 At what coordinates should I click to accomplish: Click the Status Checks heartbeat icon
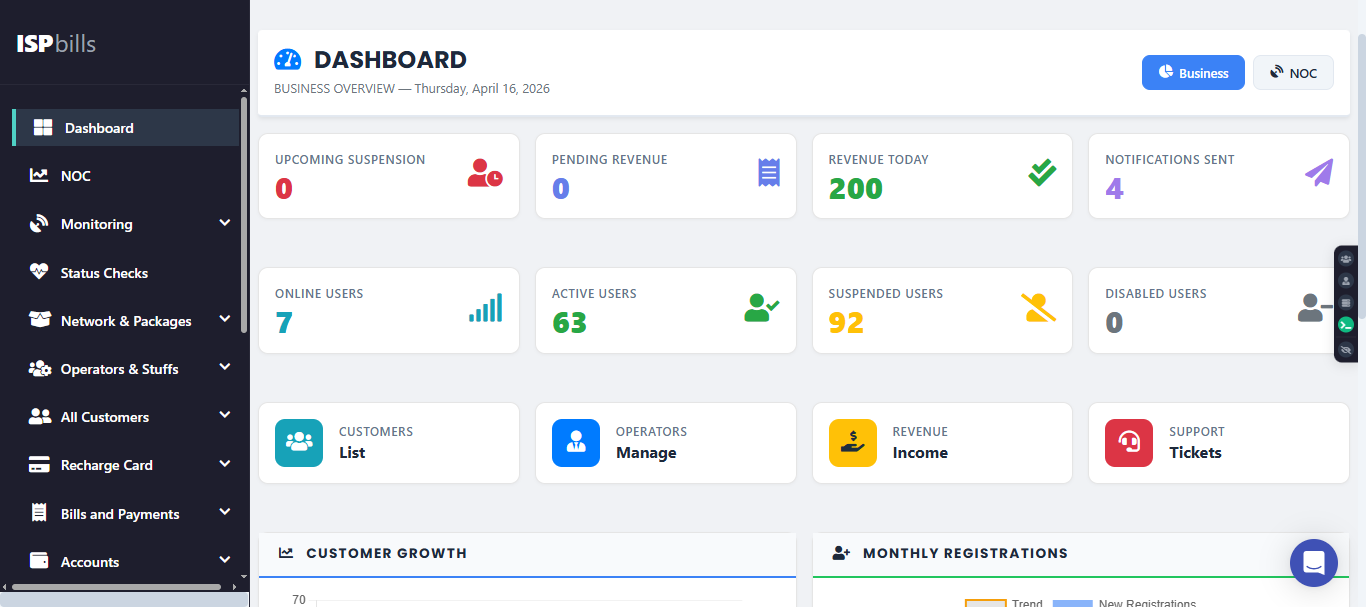[42, 272]
